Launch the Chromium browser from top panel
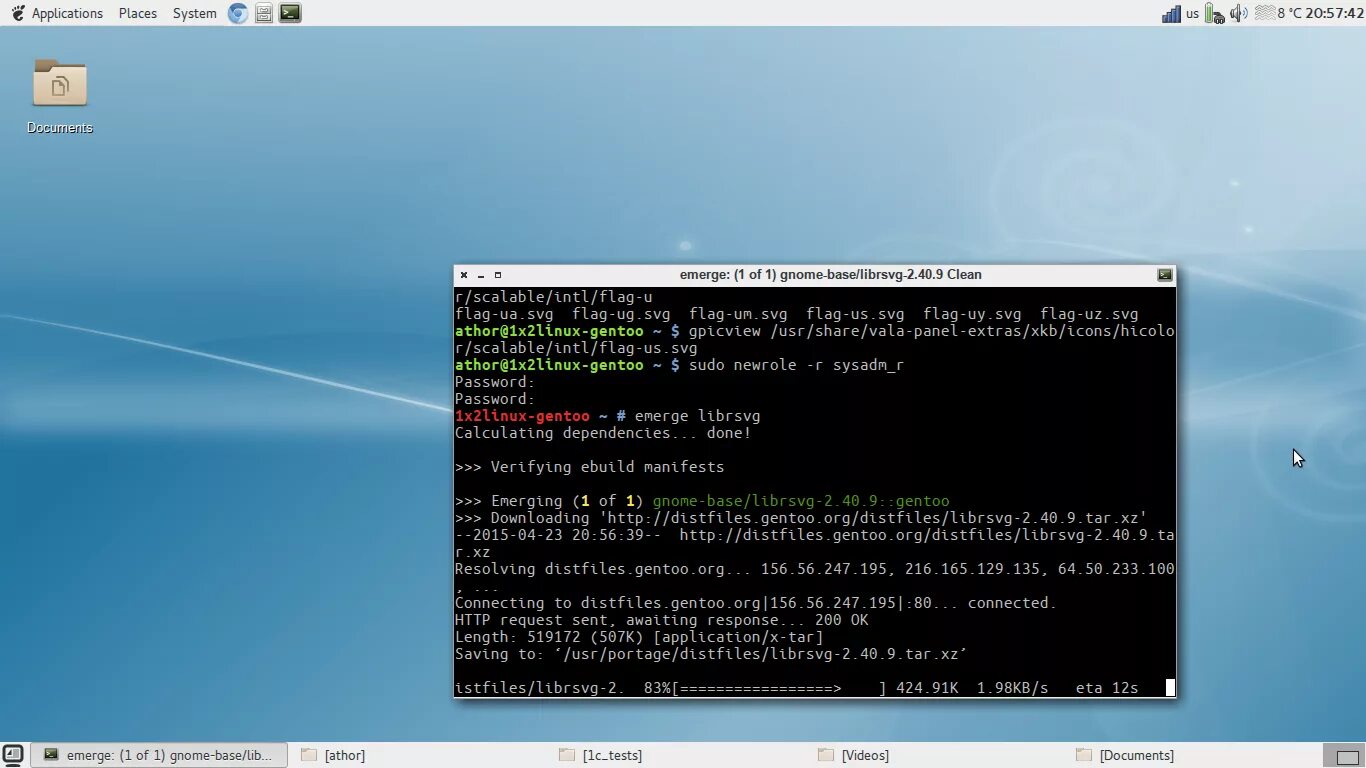Image resolution: width=1366 pixels, height=768 pixels. [x=238, y=13]
